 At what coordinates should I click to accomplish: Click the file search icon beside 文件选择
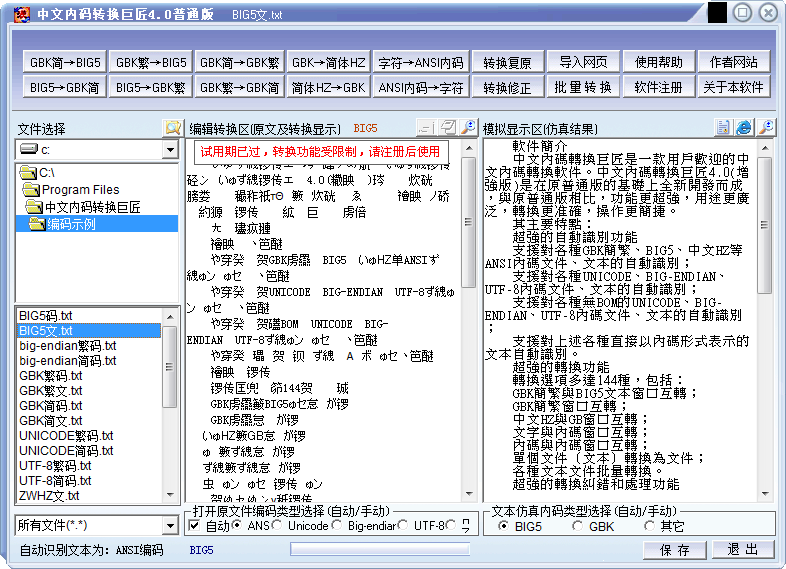[x=172, y=128]
